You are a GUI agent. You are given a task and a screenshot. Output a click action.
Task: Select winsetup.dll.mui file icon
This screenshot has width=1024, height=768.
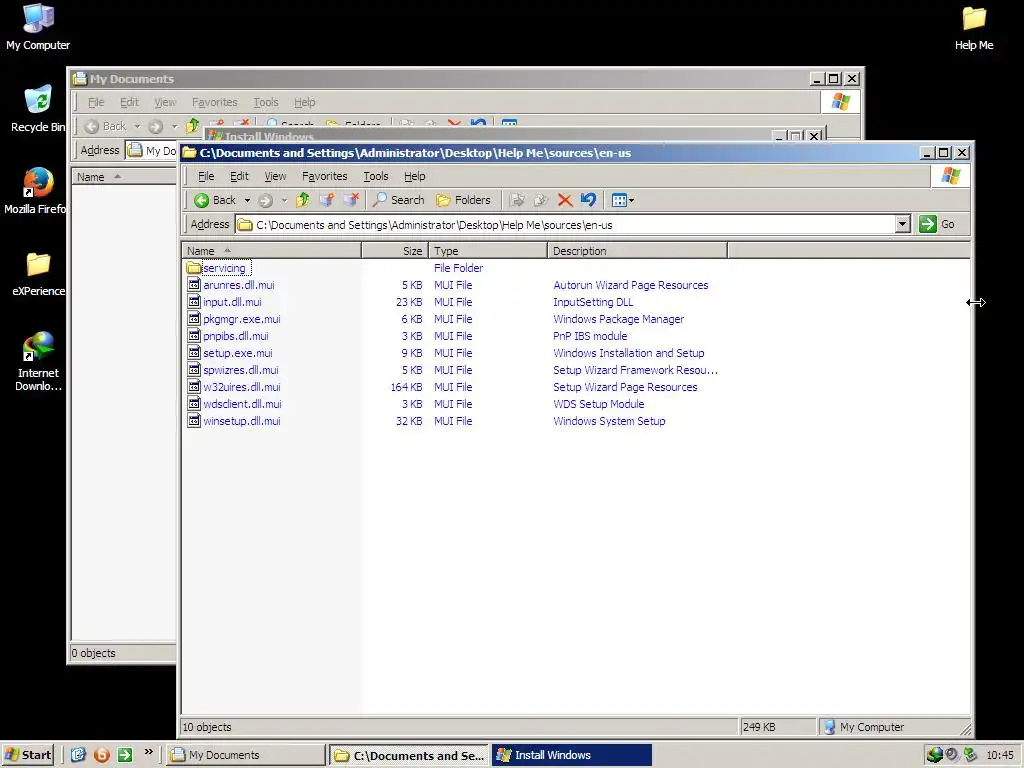point(194,421)
